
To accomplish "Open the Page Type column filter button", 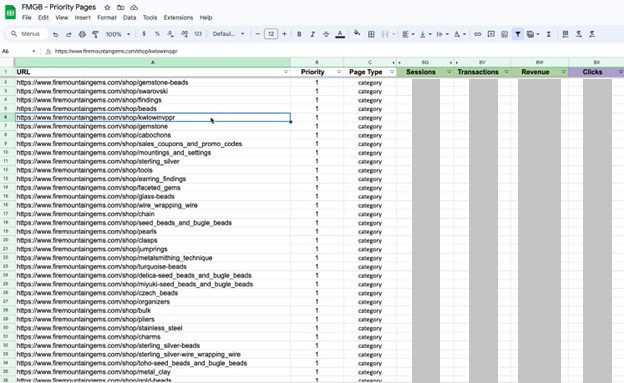I will (x=392, y=72).
